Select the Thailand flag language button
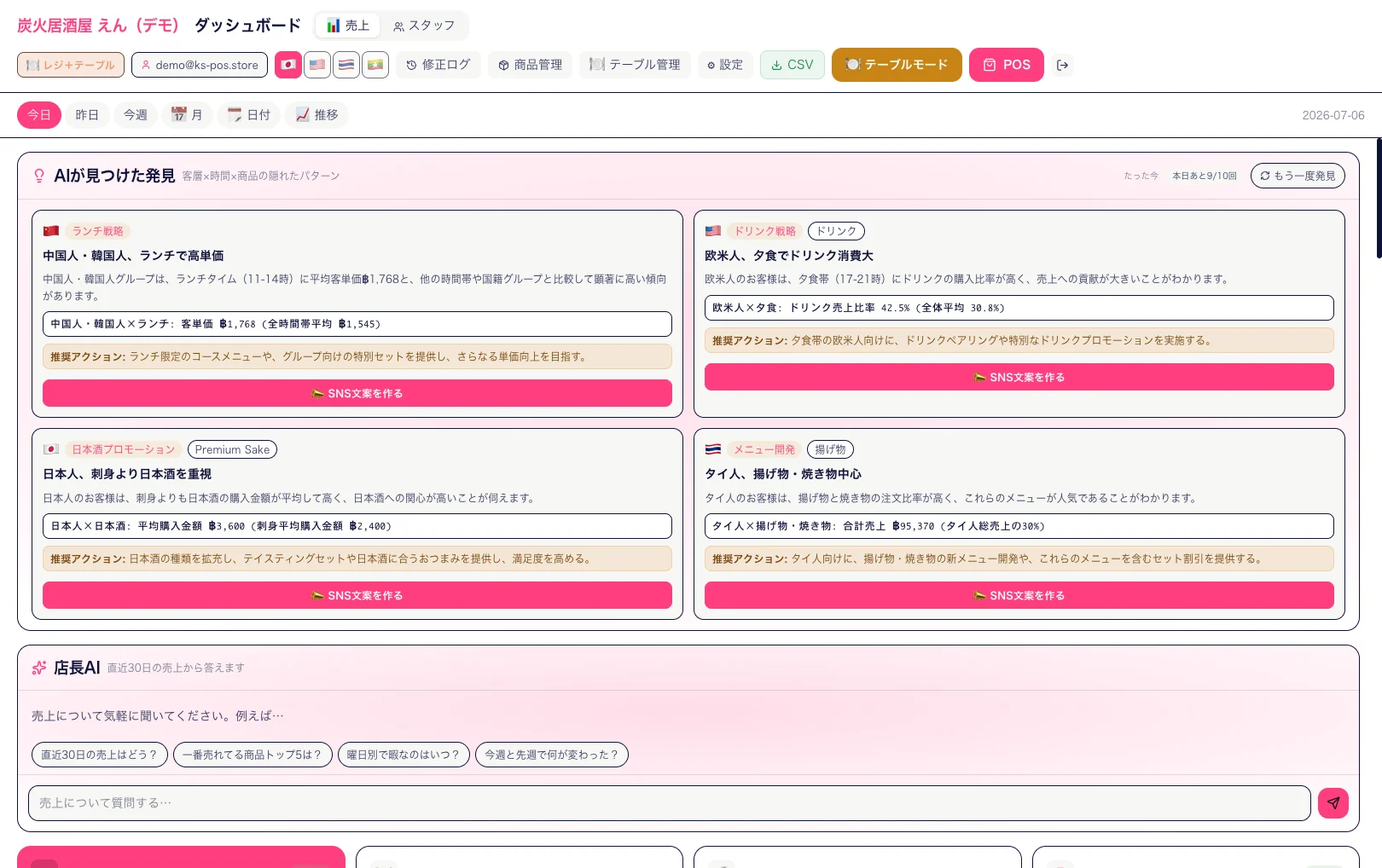The width and height of the screenshot is (1382, 868). tap(346, 65)
